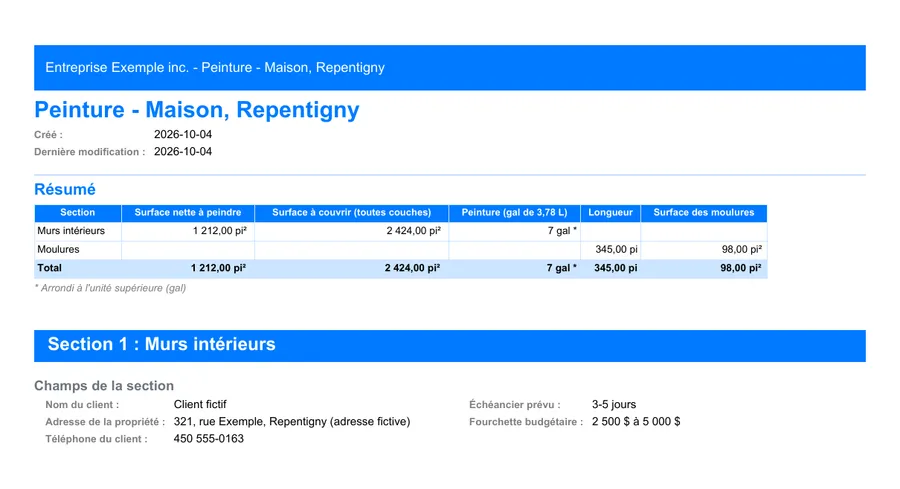The height and width of the screenshot is (489, 900).
Task: Click '98,00 pi²' in the Total row
Action: [x=741, y=268]
